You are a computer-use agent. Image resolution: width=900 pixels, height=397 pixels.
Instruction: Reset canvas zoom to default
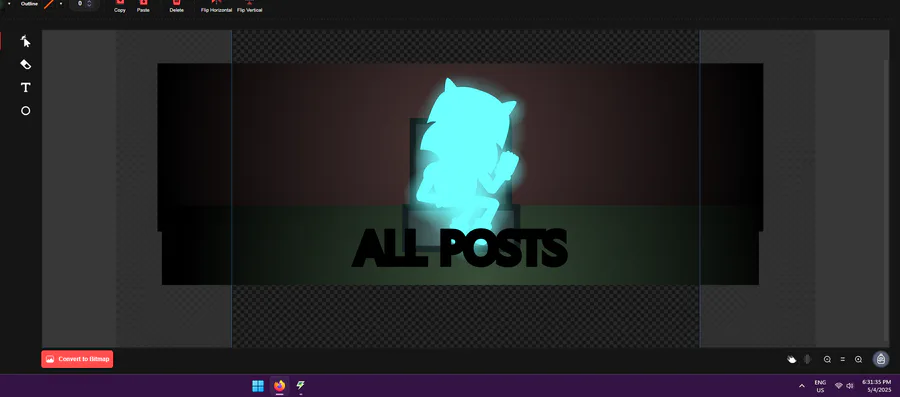[843, 360]
